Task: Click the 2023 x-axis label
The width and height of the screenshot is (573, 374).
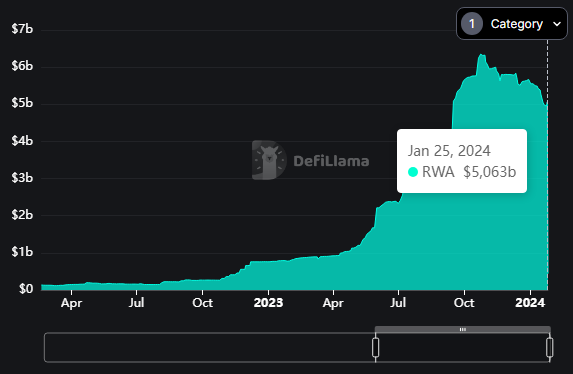Action: pos(268,303)
